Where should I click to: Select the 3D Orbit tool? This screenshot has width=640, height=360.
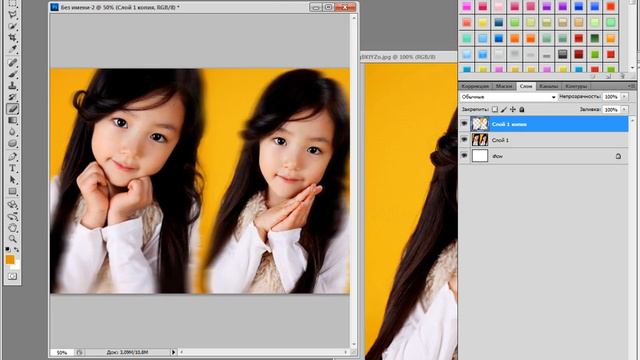[x=13, y=216]
